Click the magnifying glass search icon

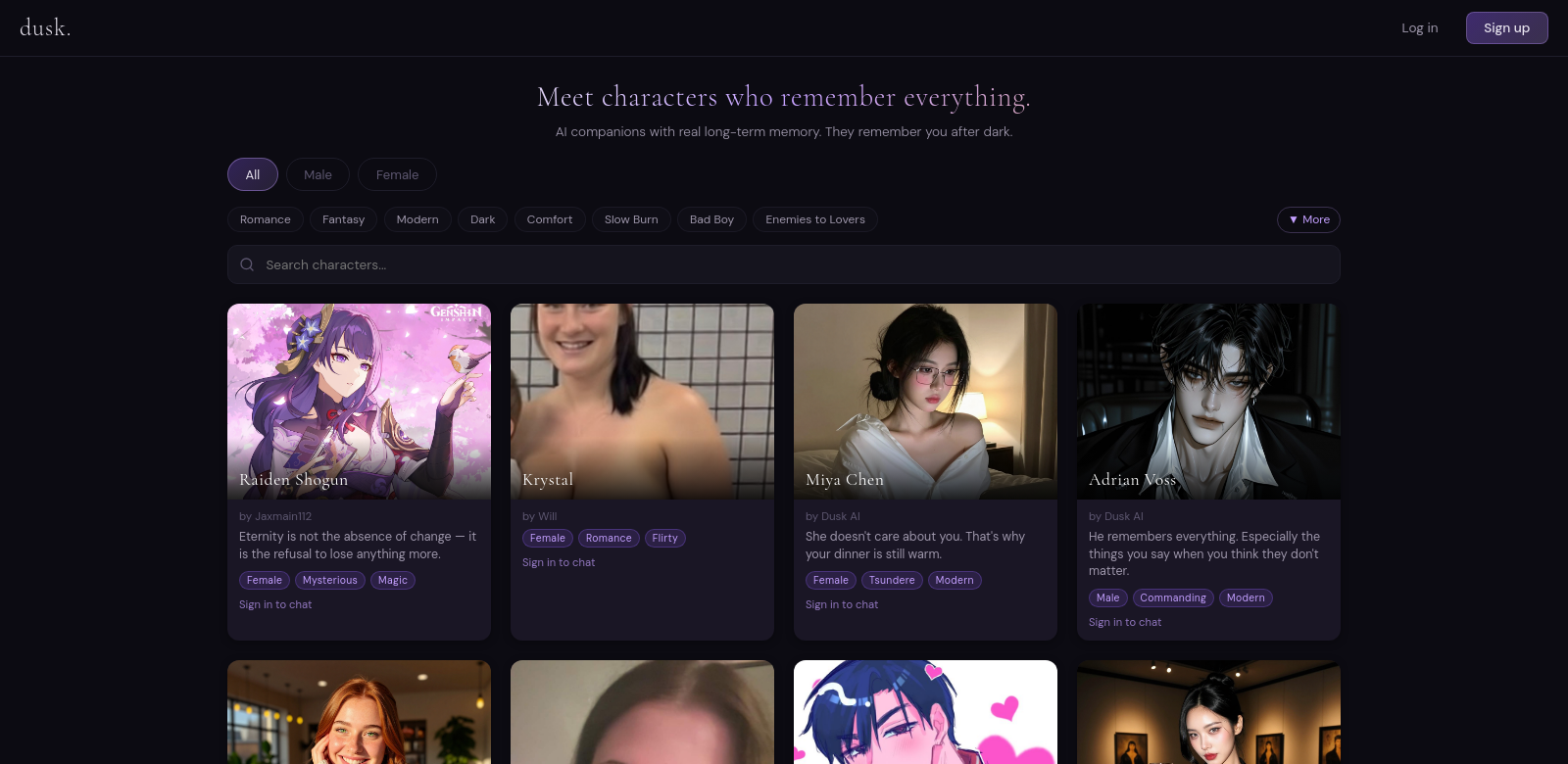[247, 264]
